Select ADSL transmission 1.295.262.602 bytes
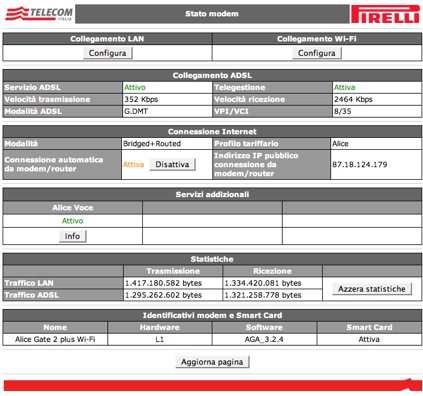Image resolution: width=423 pixels, height=396 pixels. click(163, 295)
